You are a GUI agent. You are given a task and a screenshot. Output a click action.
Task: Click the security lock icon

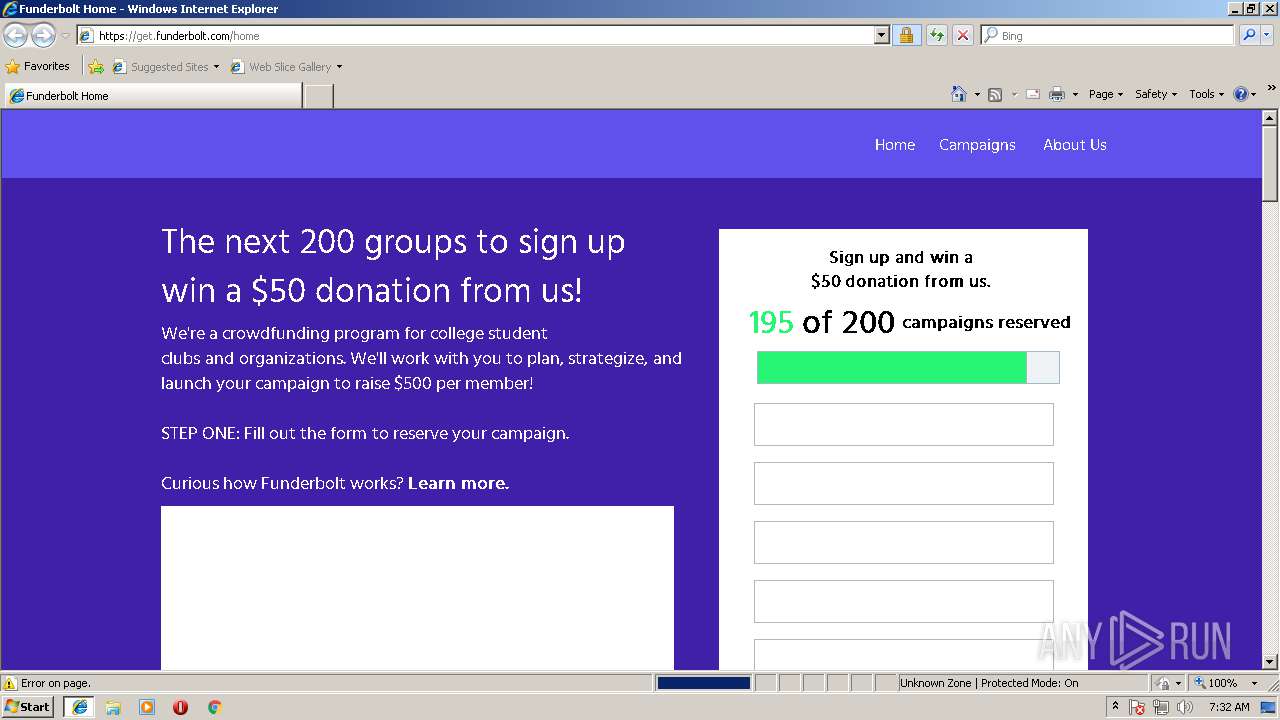(x=906, y=36)
